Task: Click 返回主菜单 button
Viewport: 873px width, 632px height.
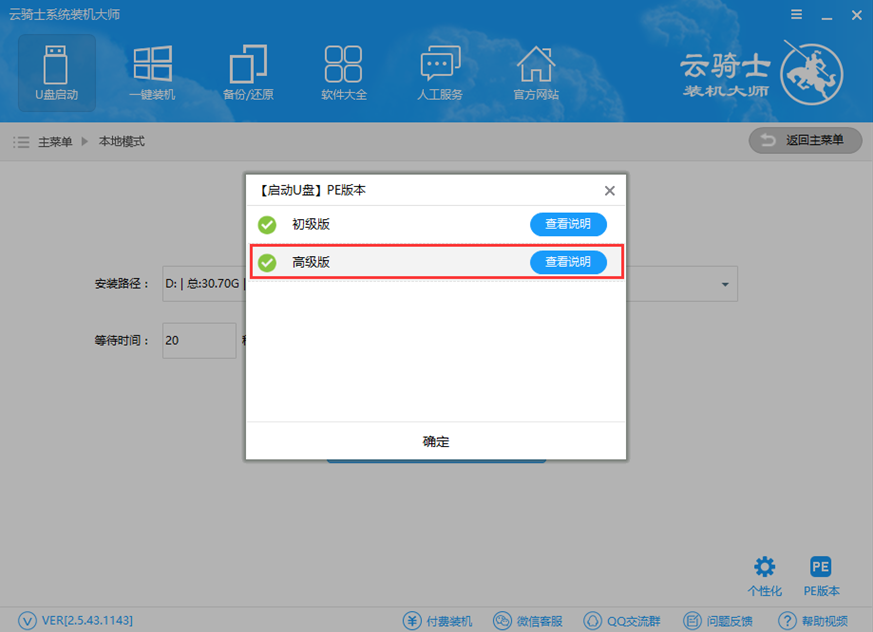Action: tap(805, 140)
